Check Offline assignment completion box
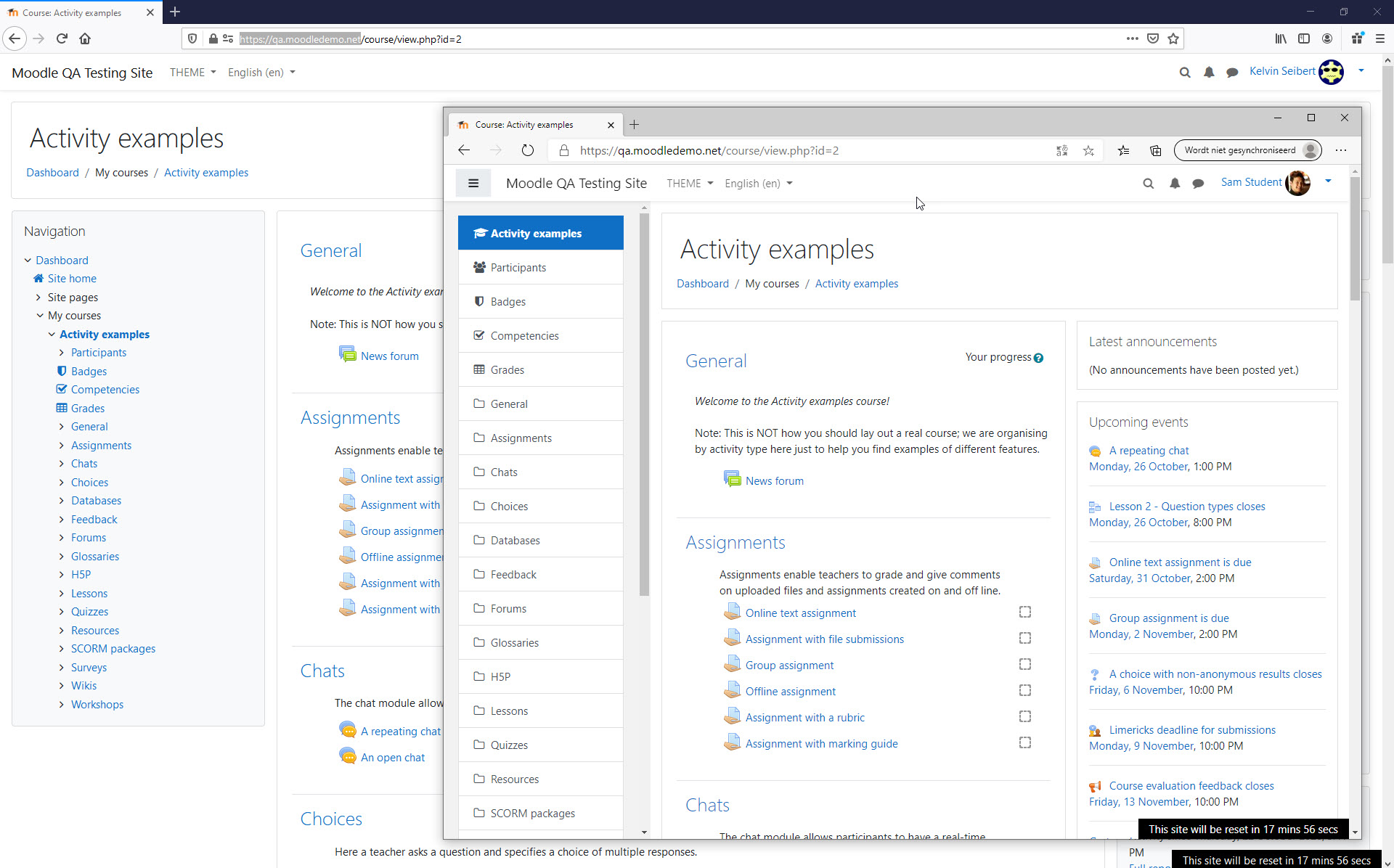Screen dimensions: 1394x868 click(1024, 690)
